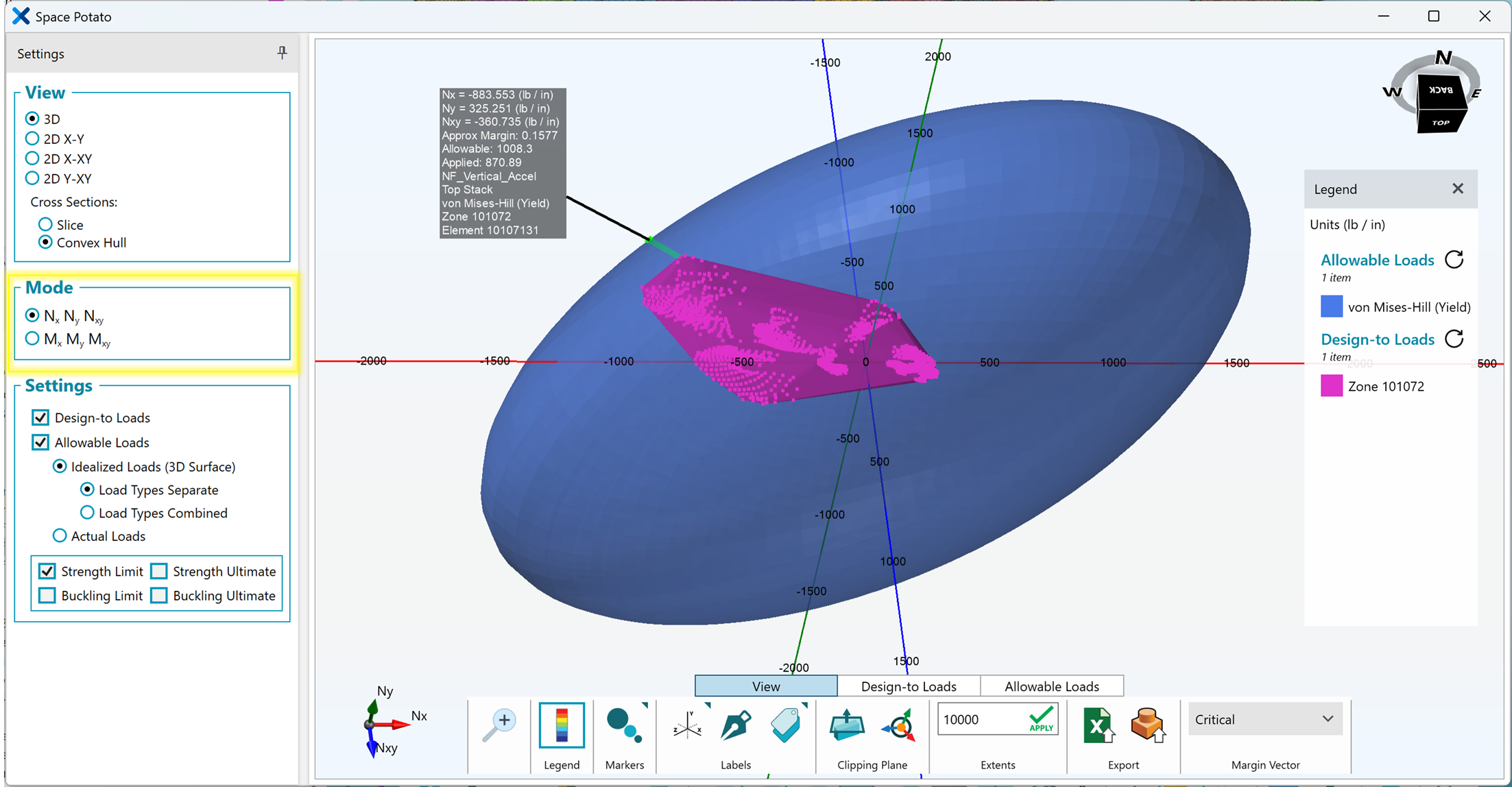The image size is (1512, 787).
Task: Select Nx Ny Nxy mode
Action: click(x=32, y=315)
